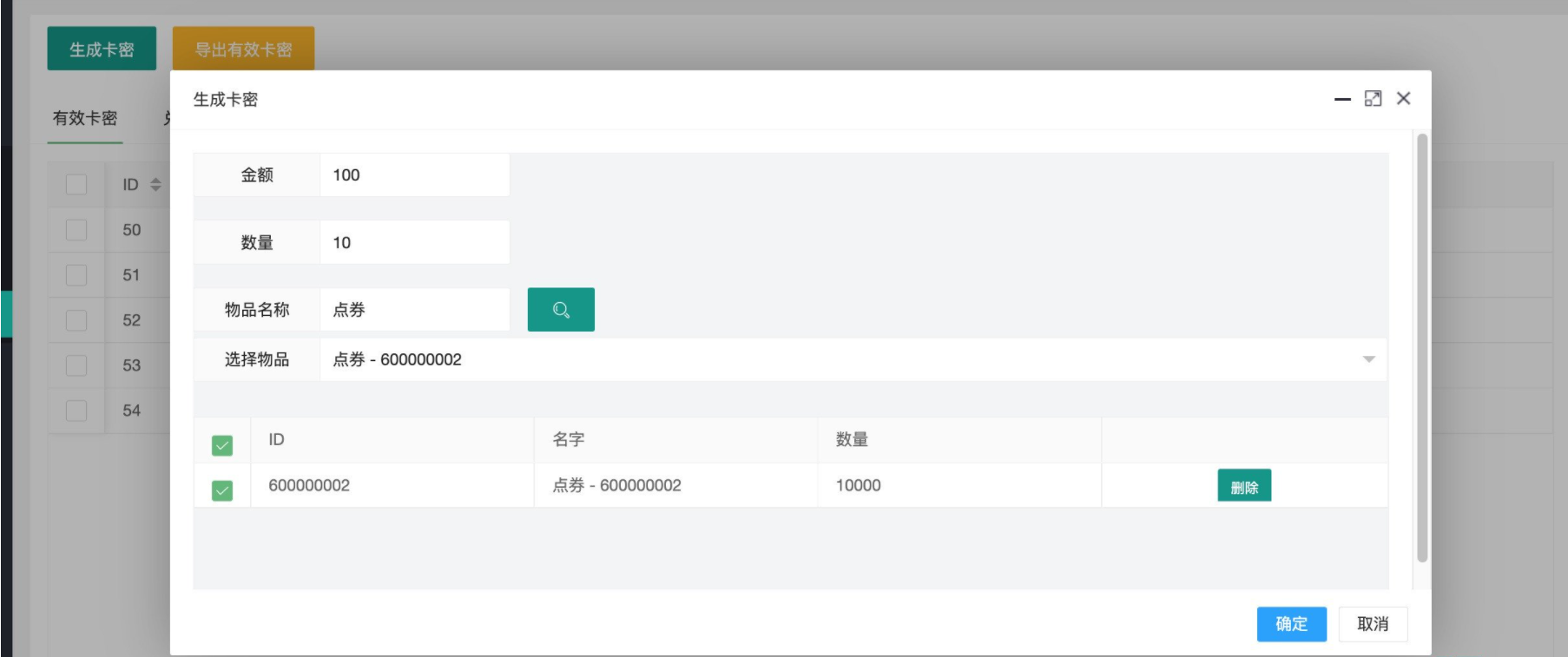Click the dropdown arrow in 选择物品 field
Image resolution: width=1568 pixels, height=657 pixels.
point(1368,359)
